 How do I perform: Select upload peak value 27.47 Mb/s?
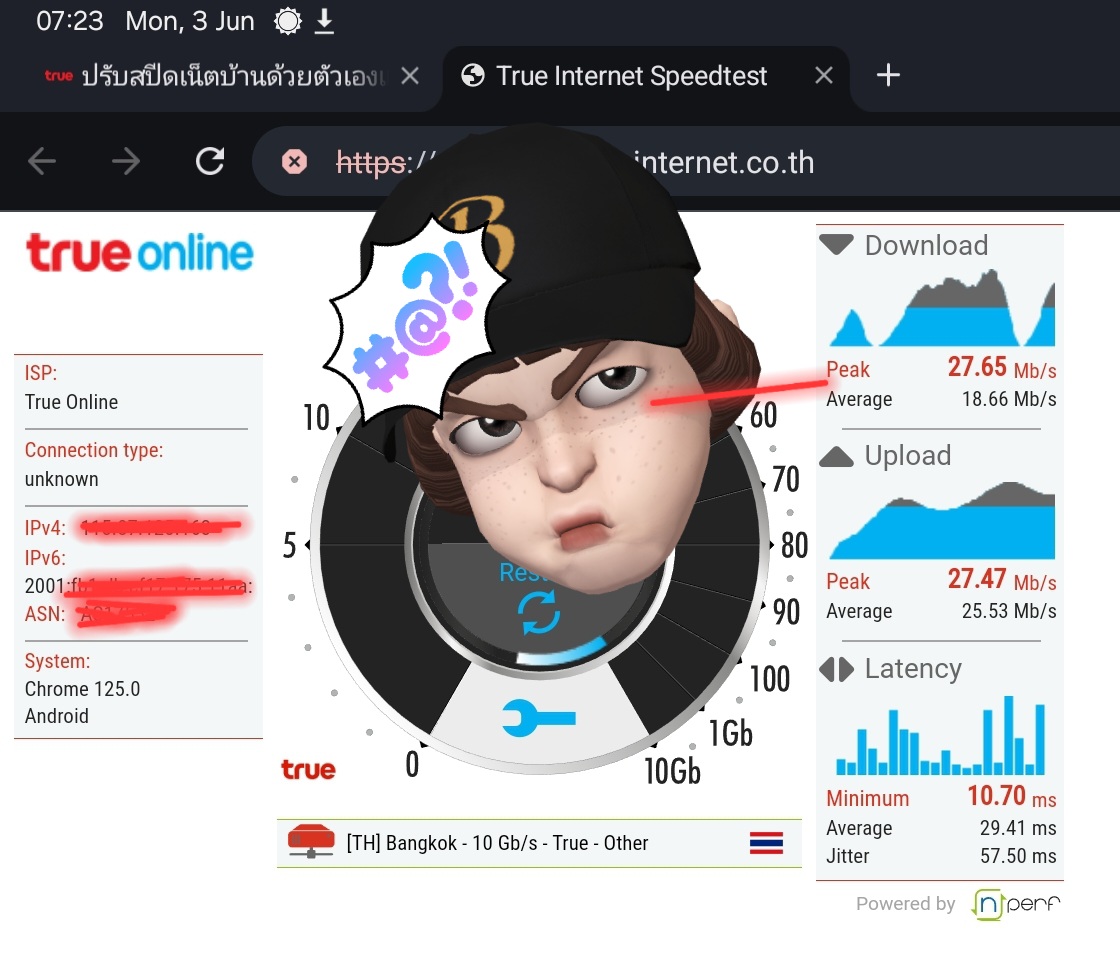[x=1001, y=579]
